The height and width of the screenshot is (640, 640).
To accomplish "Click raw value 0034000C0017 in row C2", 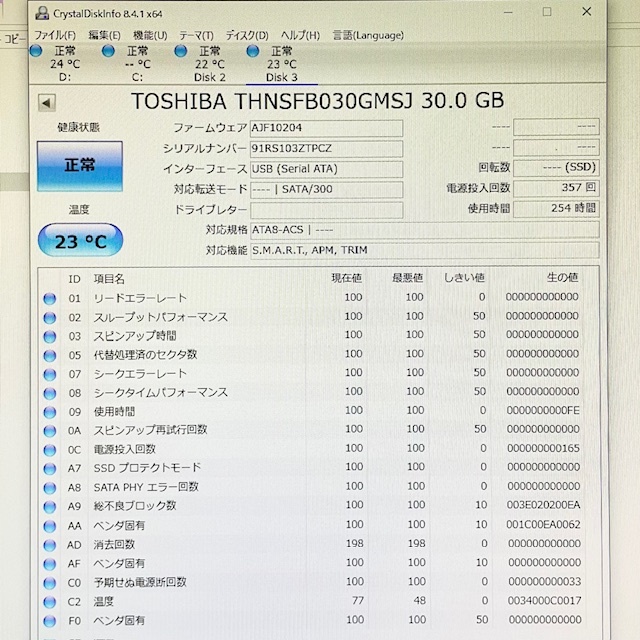I will pos(544,601).
